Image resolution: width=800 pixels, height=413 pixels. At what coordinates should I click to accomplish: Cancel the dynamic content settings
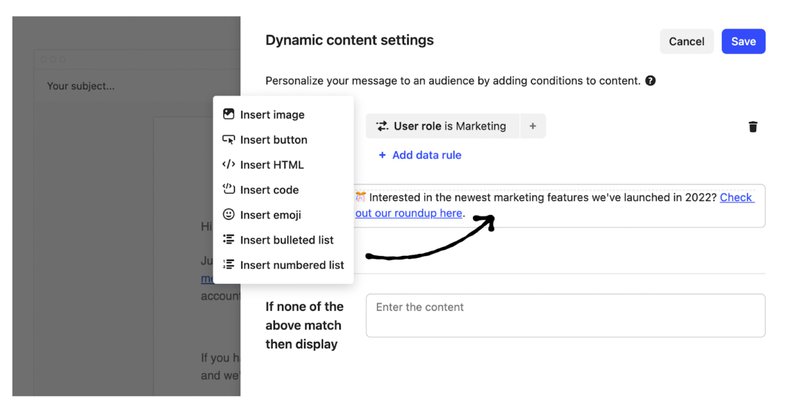point(686,41)
